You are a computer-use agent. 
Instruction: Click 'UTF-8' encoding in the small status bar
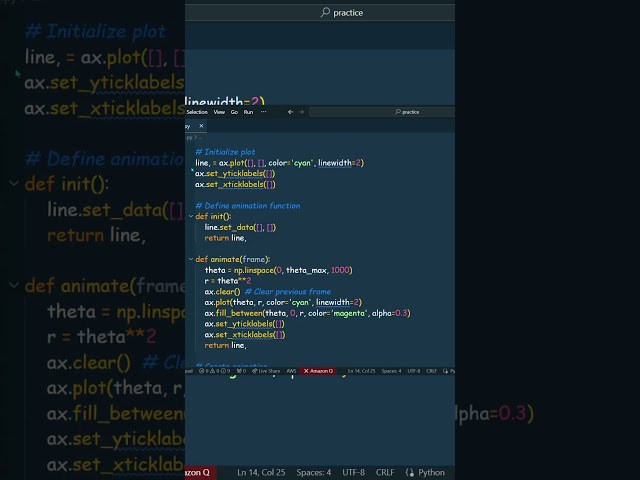[x=413, y=371]
